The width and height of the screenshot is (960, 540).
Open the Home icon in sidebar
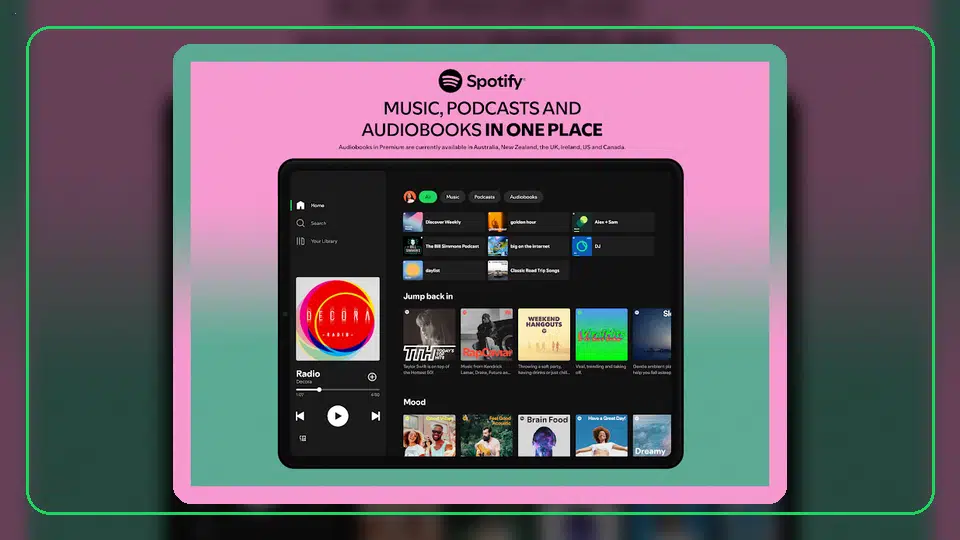[x=301, y=205]
